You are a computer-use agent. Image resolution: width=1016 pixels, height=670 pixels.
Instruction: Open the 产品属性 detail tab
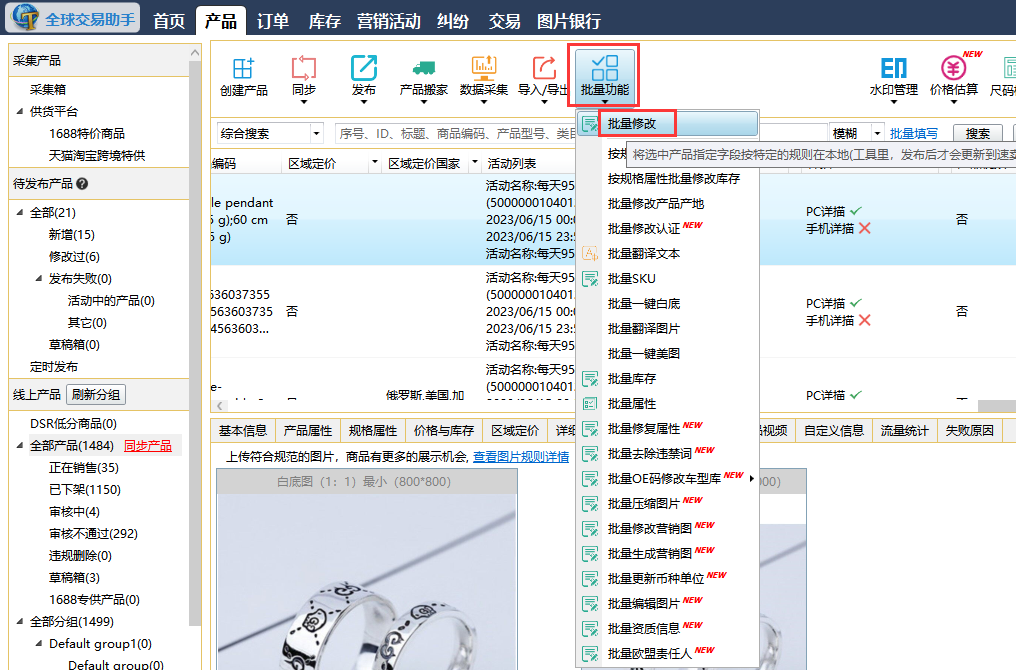pyautogui.click(x=308, y=430)
